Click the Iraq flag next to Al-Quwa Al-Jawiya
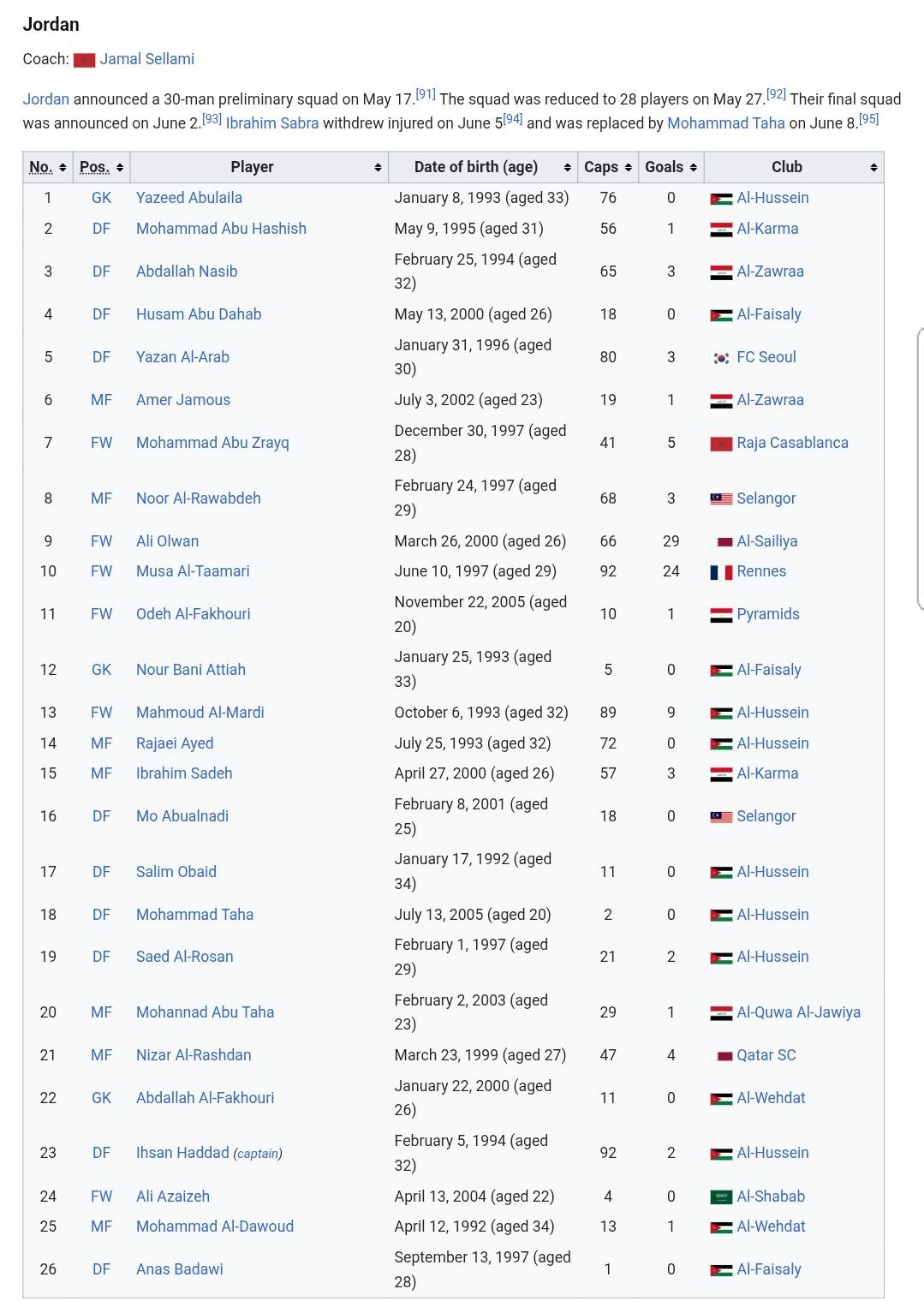 tap(721, 1013)
